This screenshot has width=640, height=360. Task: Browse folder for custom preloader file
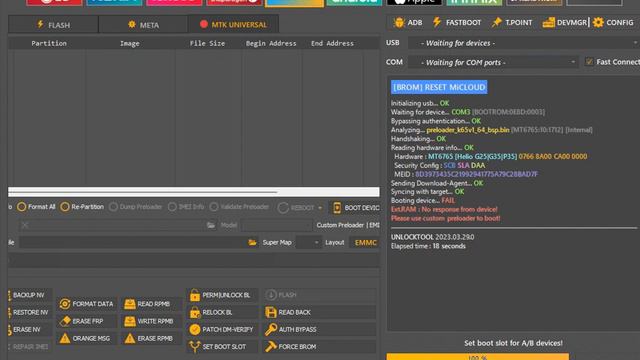[x=211, y=225]
